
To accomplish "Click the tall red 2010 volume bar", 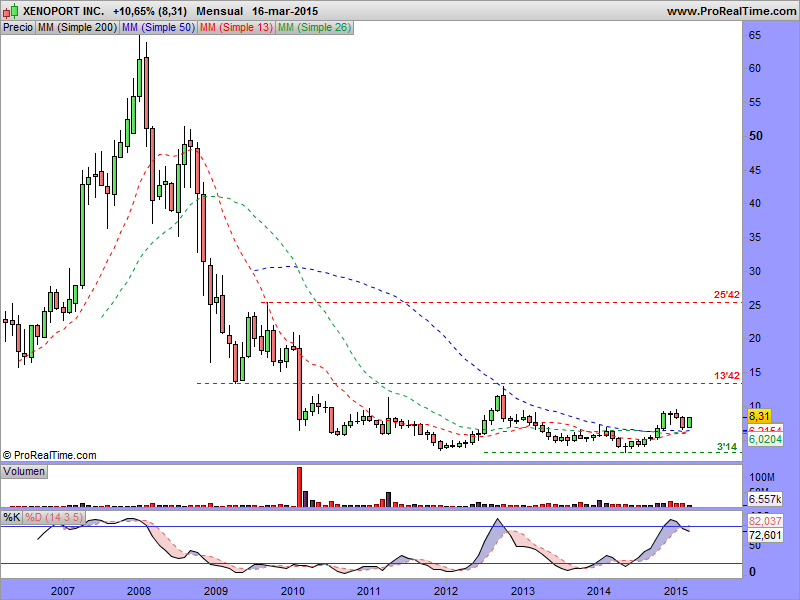I will click(299, 487).
